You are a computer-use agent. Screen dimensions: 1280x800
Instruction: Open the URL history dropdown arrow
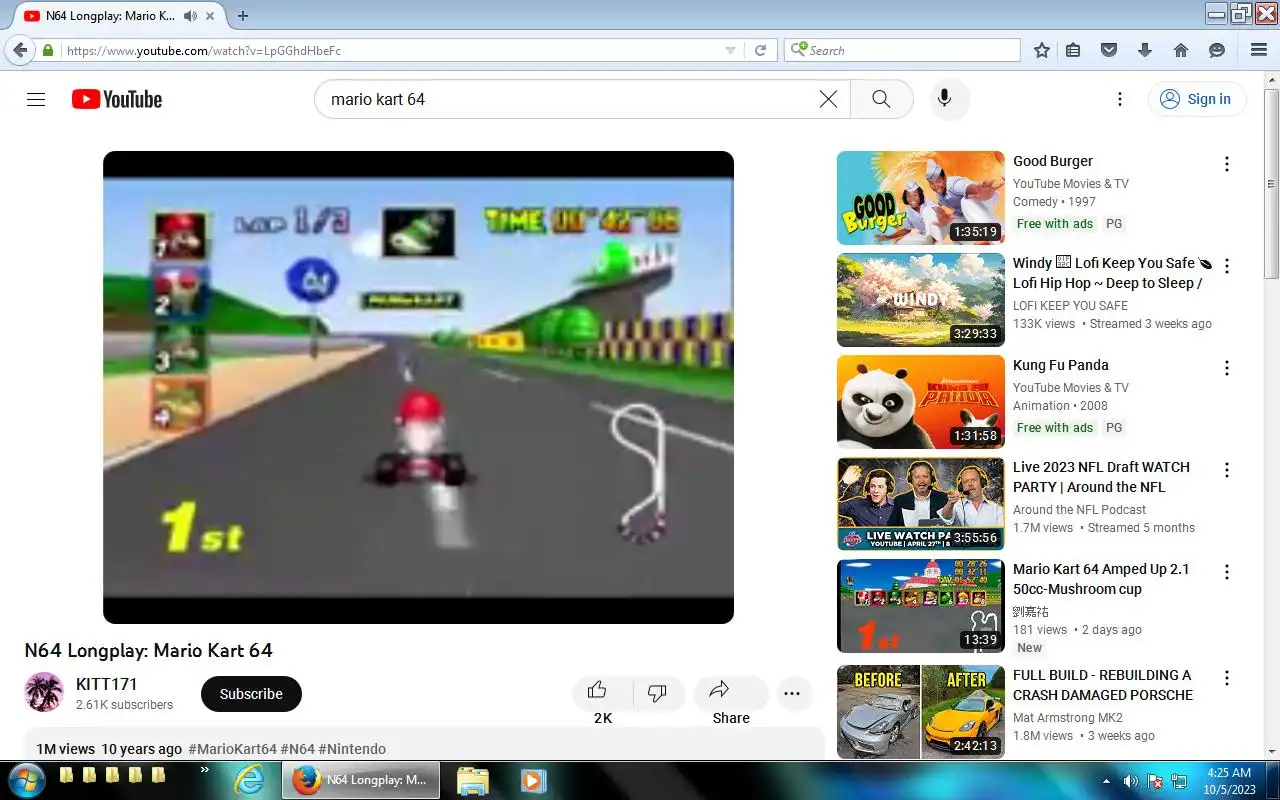pos(730,51)
